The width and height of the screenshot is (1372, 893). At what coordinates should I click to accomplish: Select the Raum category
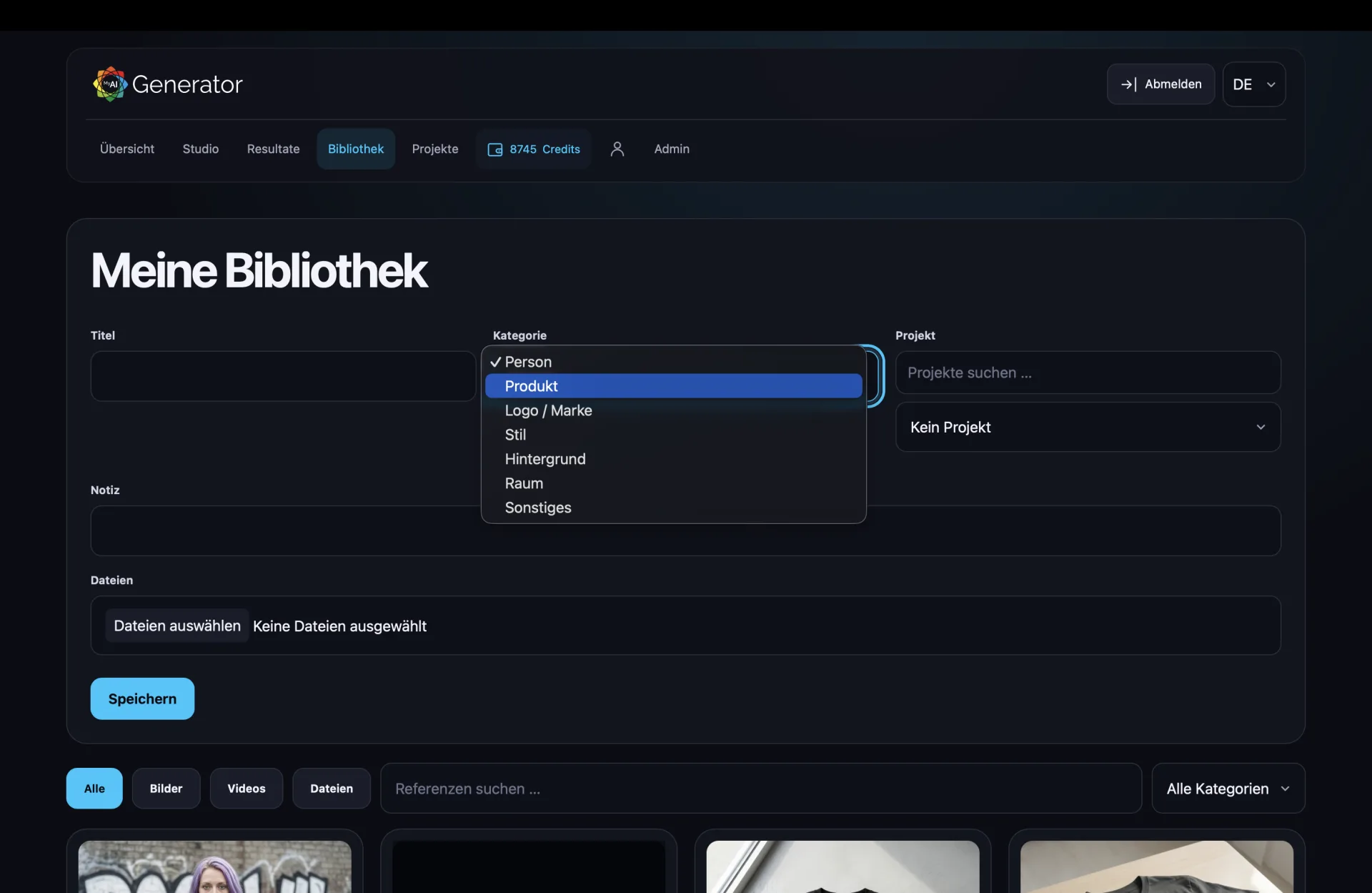[674, 483]
